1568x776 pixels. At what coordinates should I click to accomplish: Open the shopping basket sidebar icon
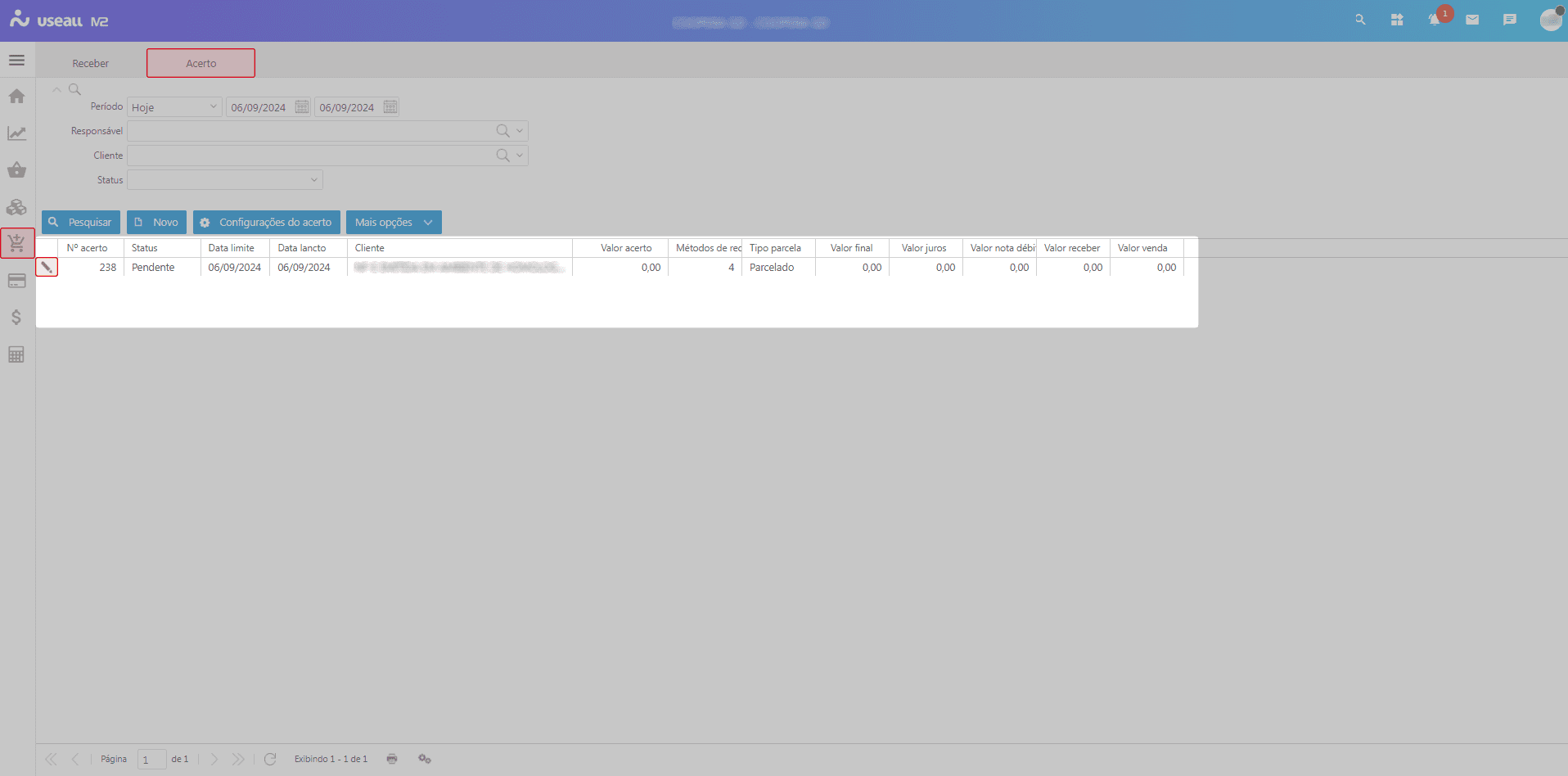coord(16,170)
